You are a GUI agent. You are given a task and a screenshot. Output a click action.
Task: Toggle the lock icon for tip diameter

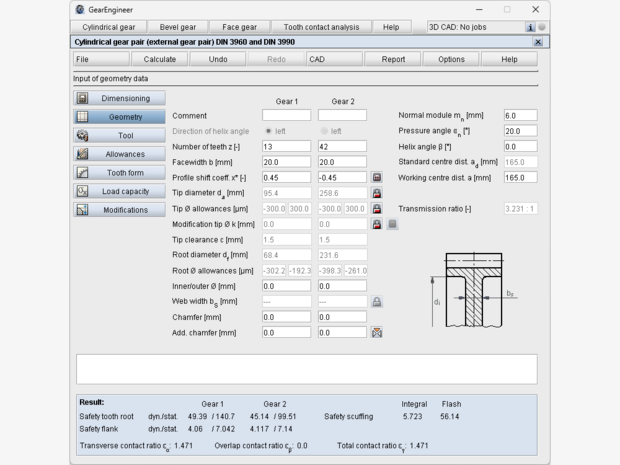(377, 193)
